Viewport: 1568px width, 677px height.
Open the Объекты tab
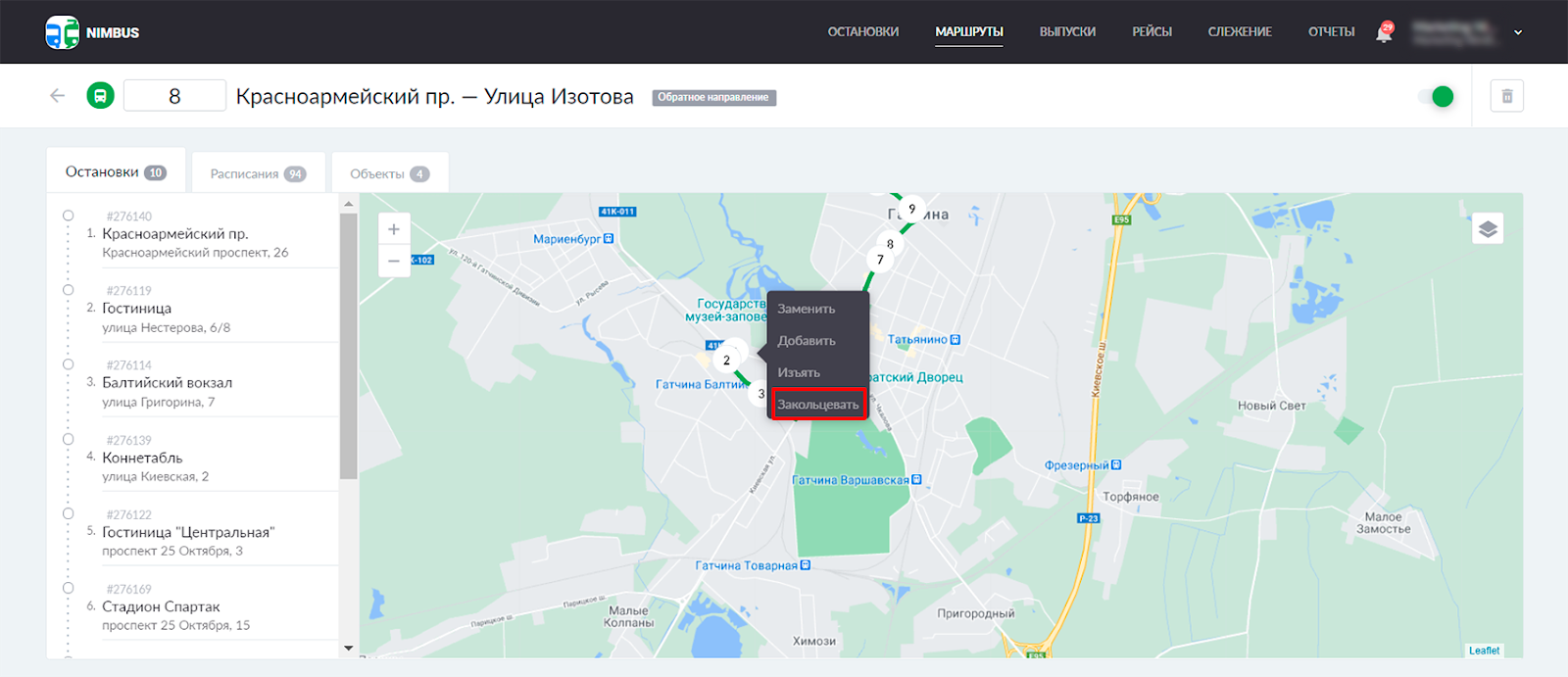[389, 173]
